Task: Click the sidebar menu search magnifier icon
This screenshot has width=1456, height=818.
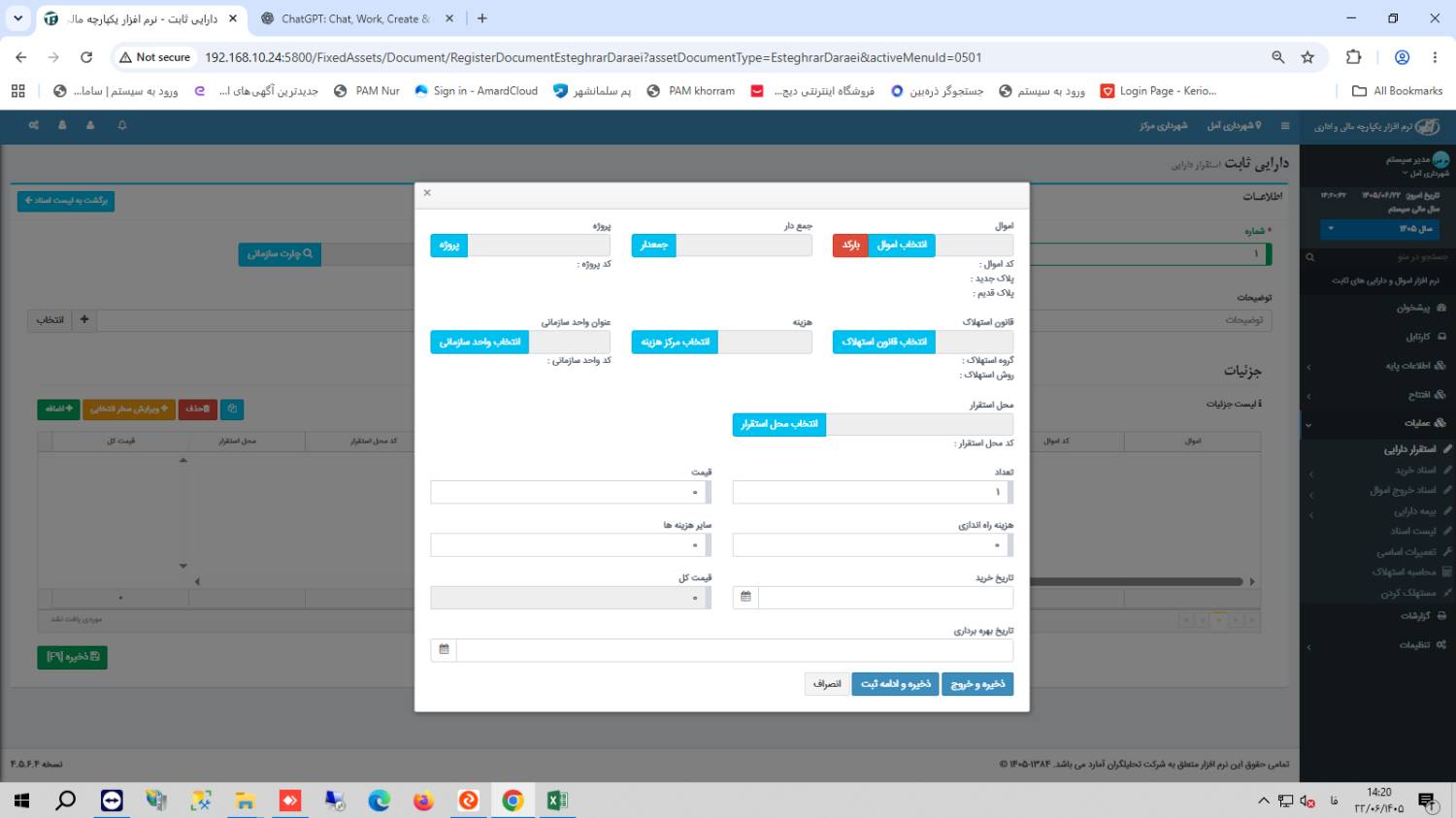Action: tap(1309, 257)
